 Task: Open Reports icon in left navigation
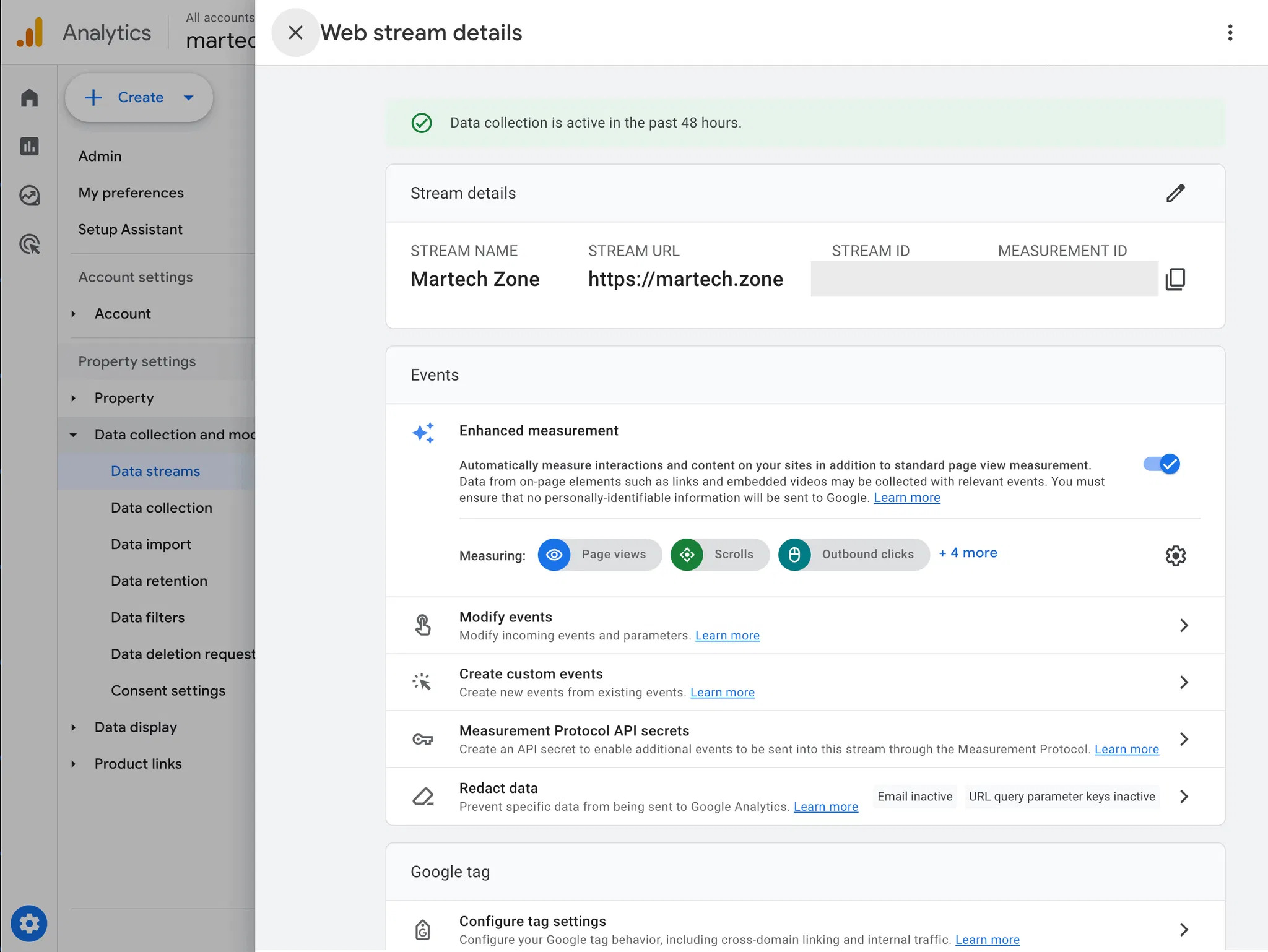point(29,147)
